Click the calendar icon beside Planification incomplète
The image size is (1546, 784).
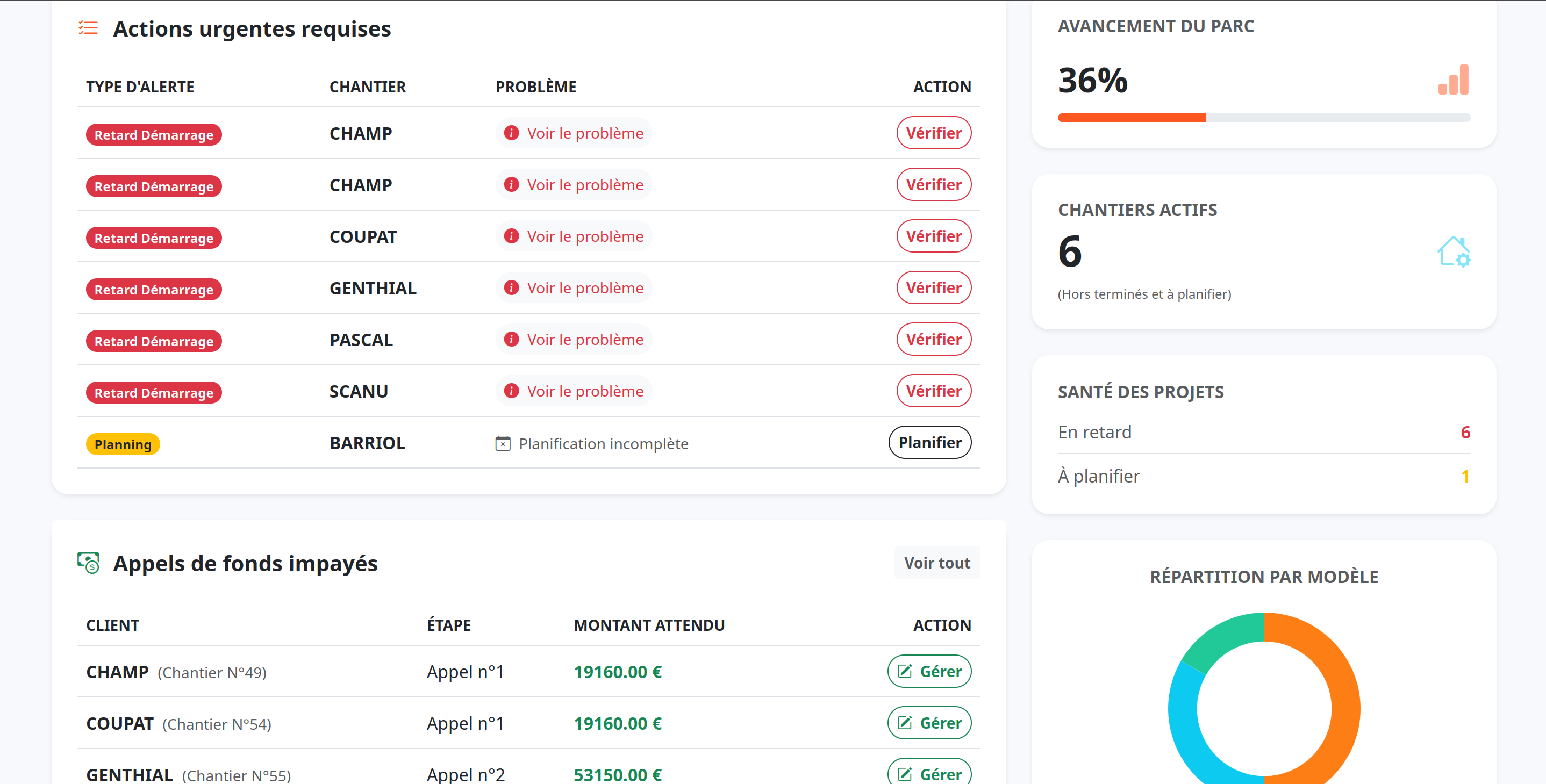click(503, 443)
